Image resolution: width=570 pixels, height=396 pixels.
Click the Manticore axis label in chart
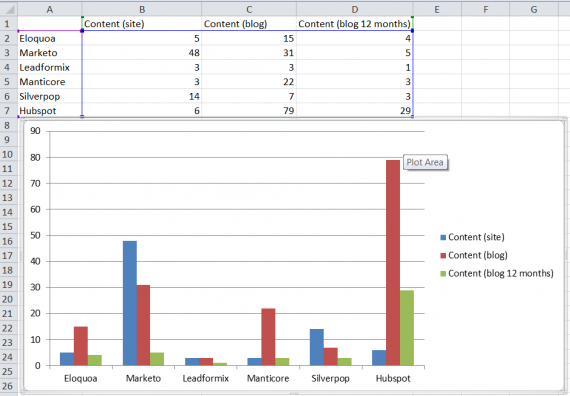(268, 379)
